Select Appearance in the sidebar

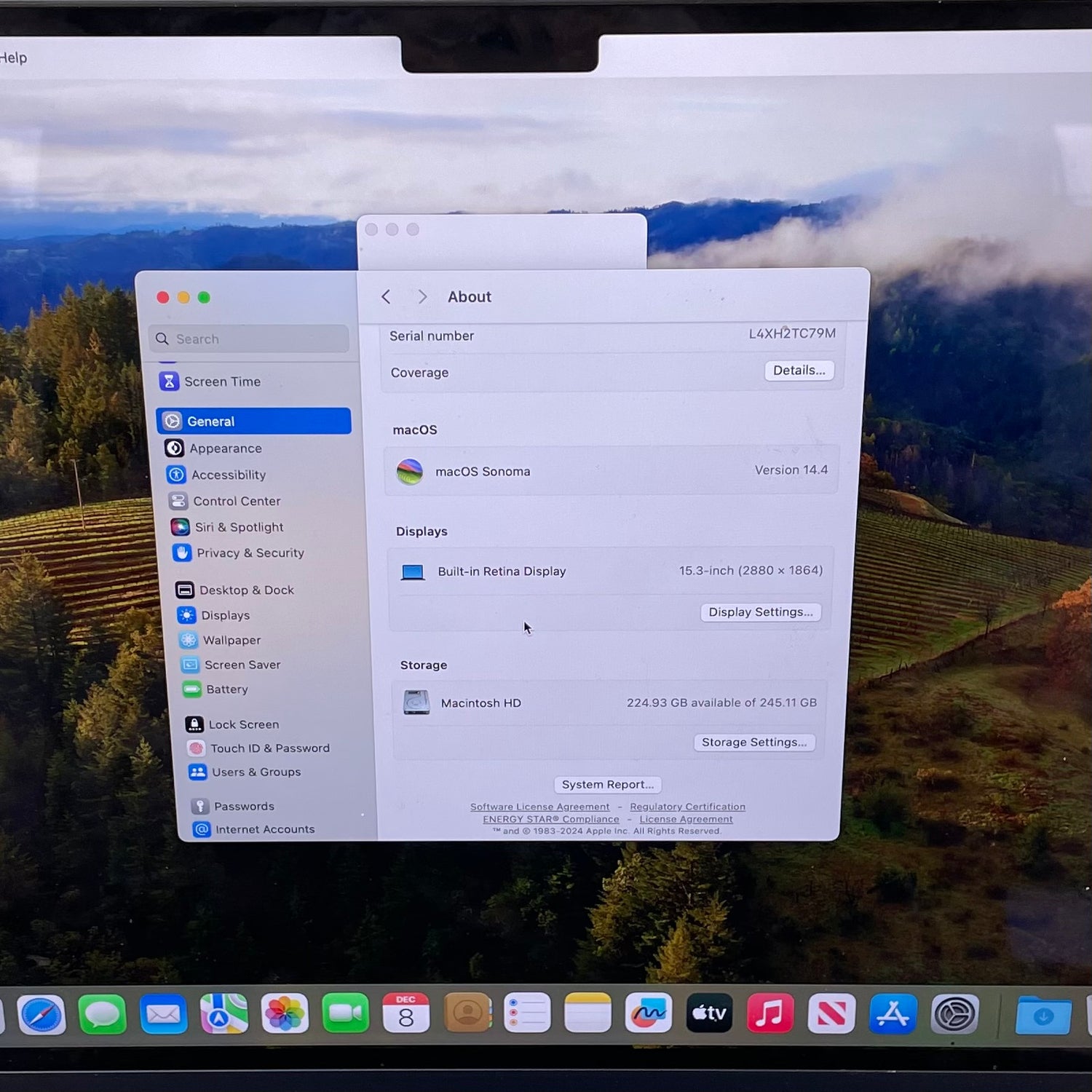(225, 448)
